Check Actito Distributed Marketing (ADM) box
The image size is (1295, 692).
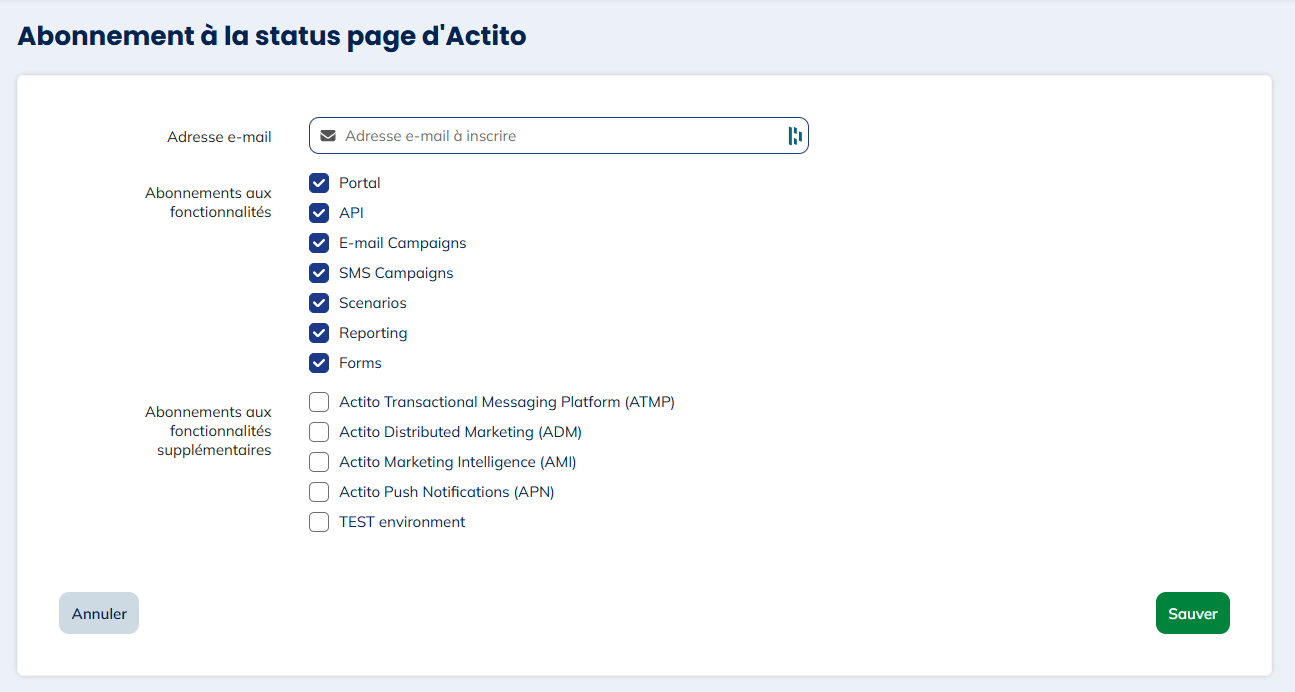(319, 432)
